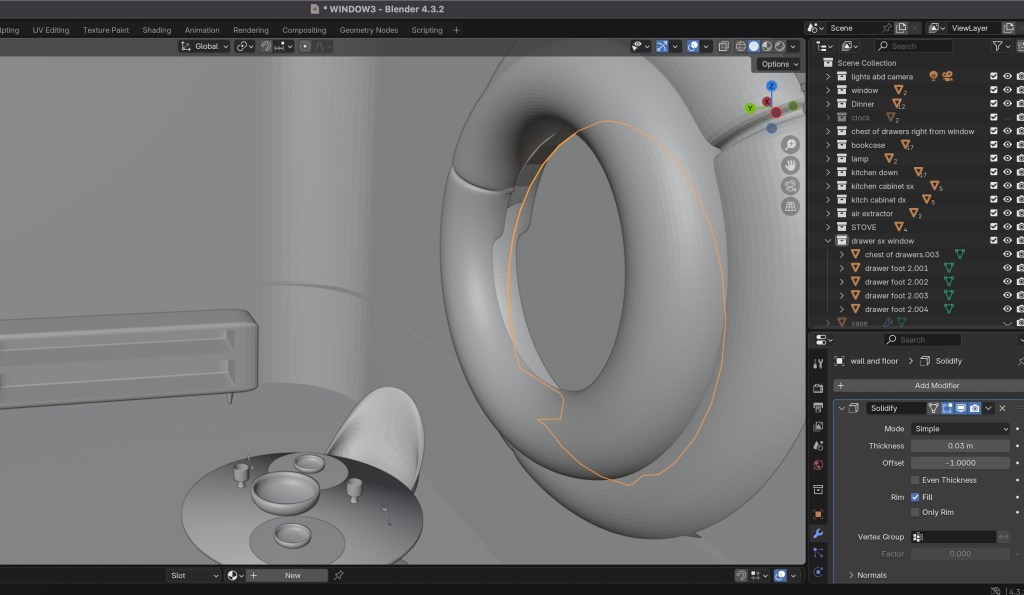This screenshot has width=1024, height=595.
Task: Toggle camera view gizmo in viewport
Action: 790,186
